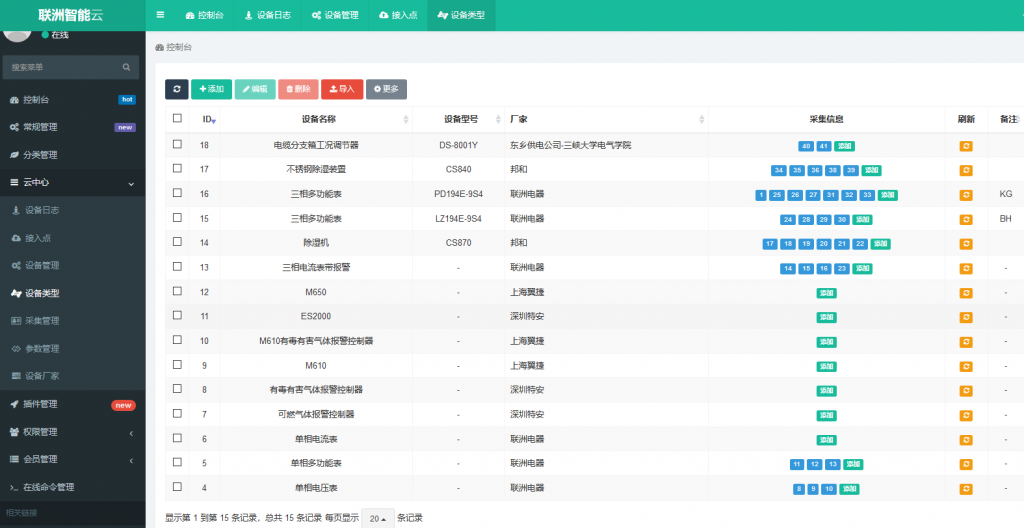Check the checkbox for row ID 16
The image size is (1024, 528).
tap(177, 193)
